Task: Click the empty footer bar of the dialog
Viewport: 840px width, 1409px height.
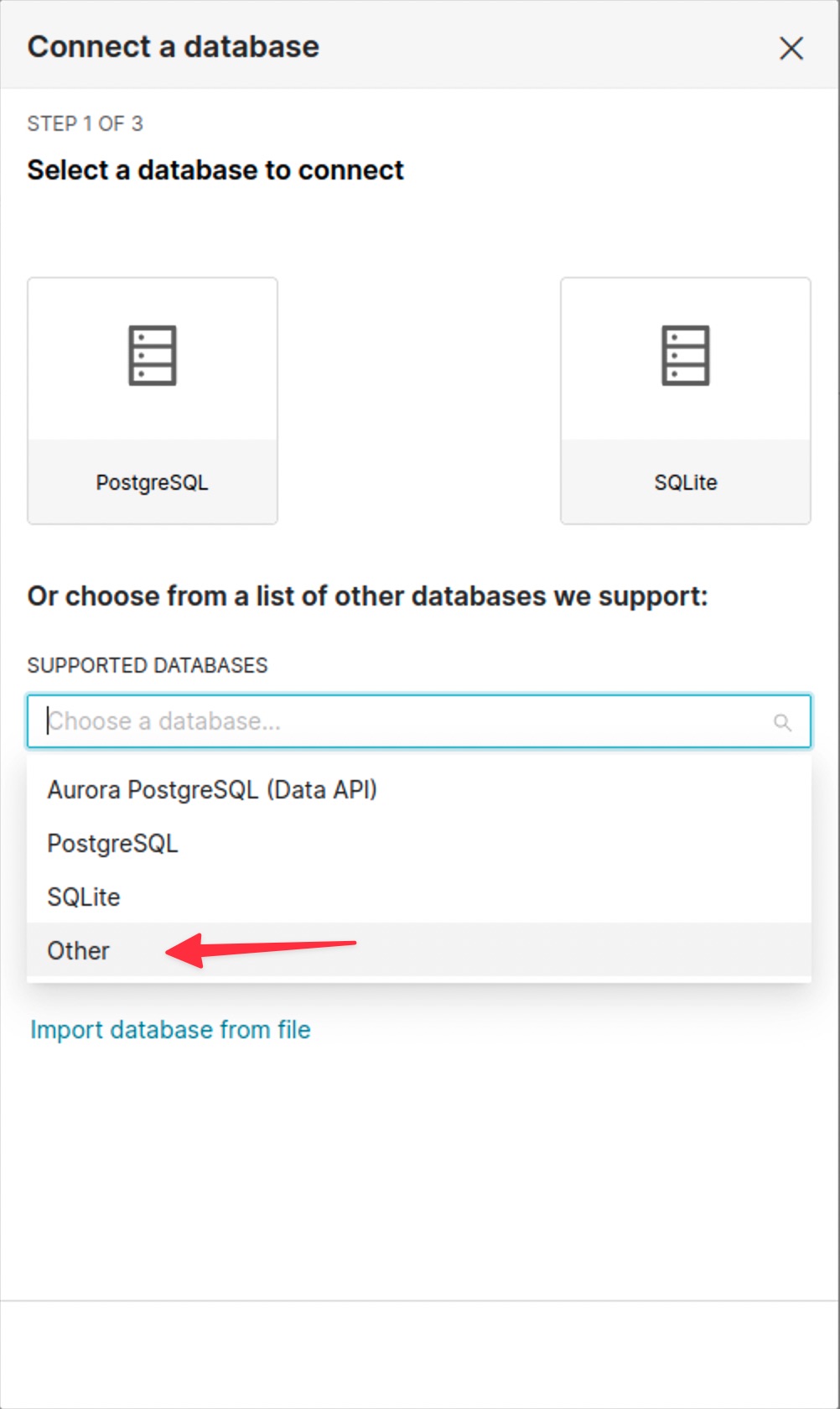Action: 419,1354
